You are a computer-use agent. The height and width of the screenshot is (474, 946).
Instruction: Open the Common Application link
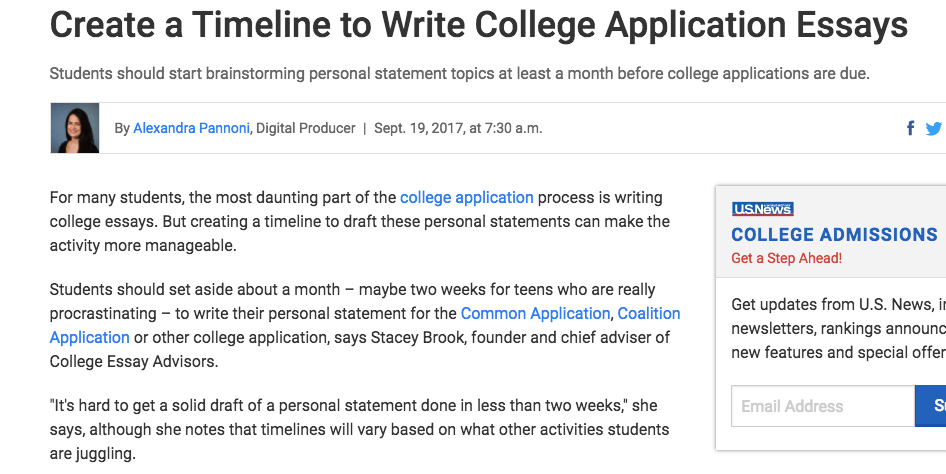point(535,314)
